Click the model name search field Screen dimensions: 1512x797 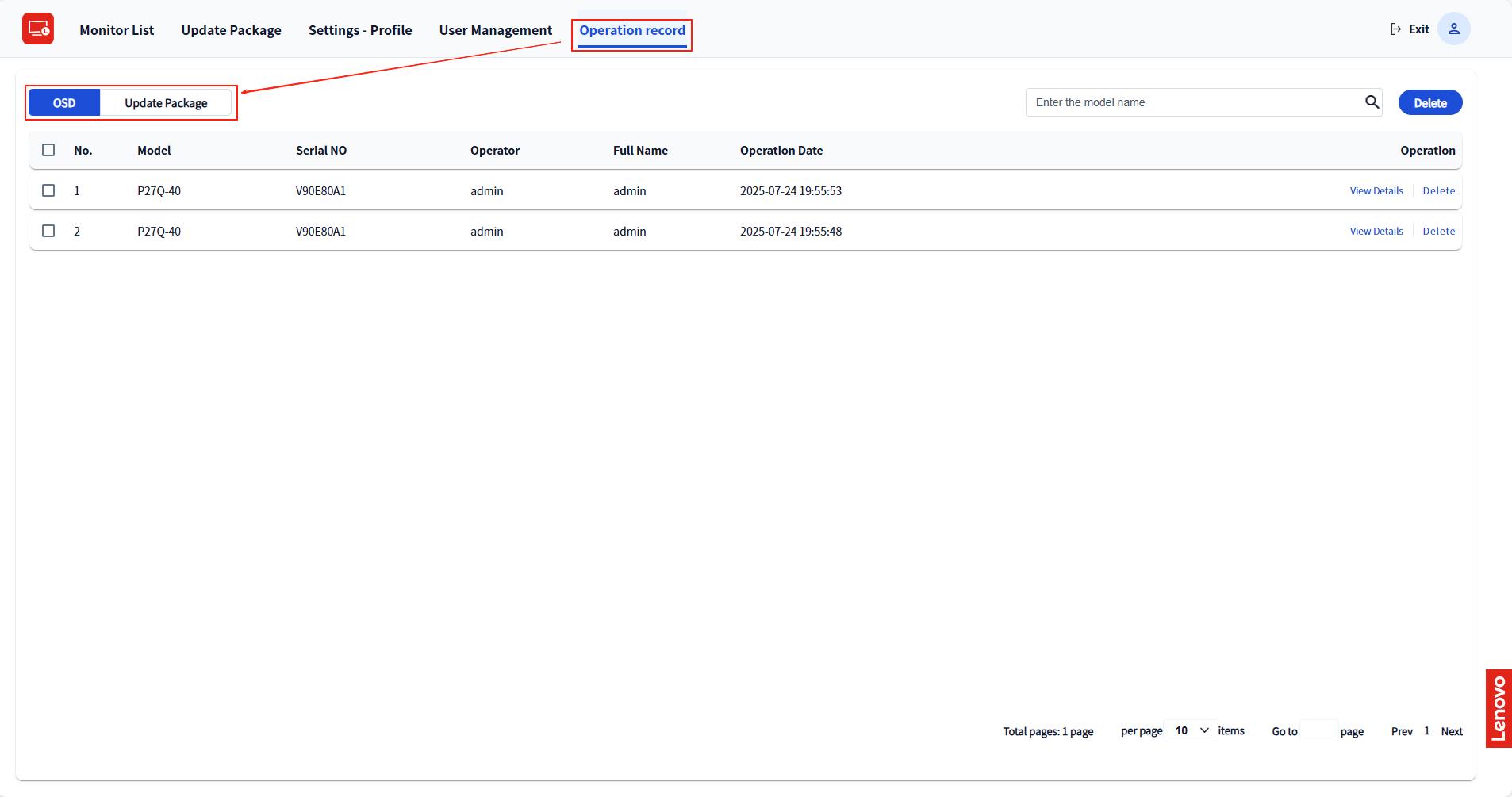[1194, 102]
